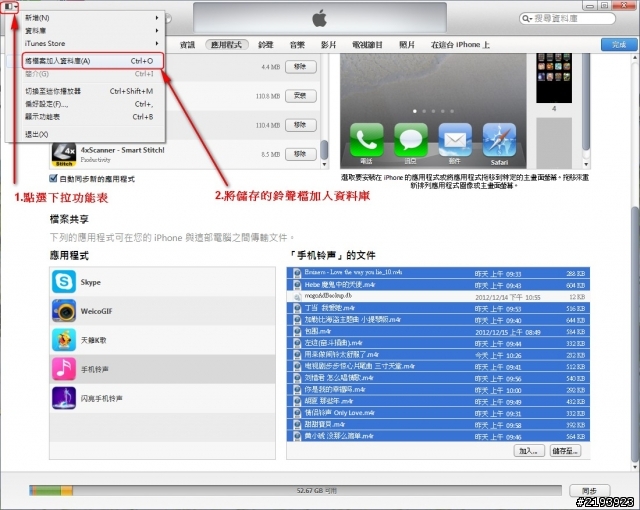Click 移除 button for the 4.4 MB app
Image resolution: width=640 pixels, height=510 pixels.
click(x=300, y=67)
